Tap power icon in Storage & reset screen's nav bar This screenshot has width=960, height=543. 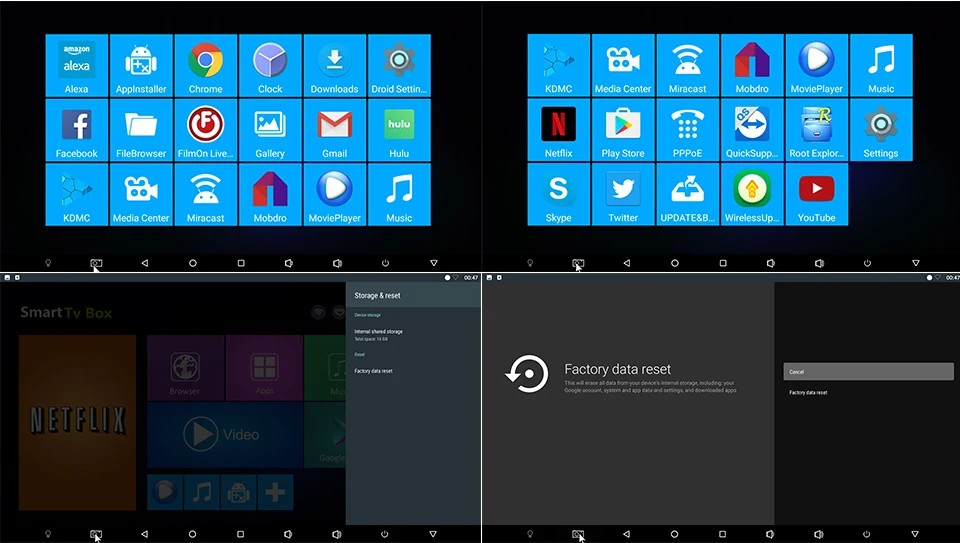pyautogui.click(x=384, y=534)
